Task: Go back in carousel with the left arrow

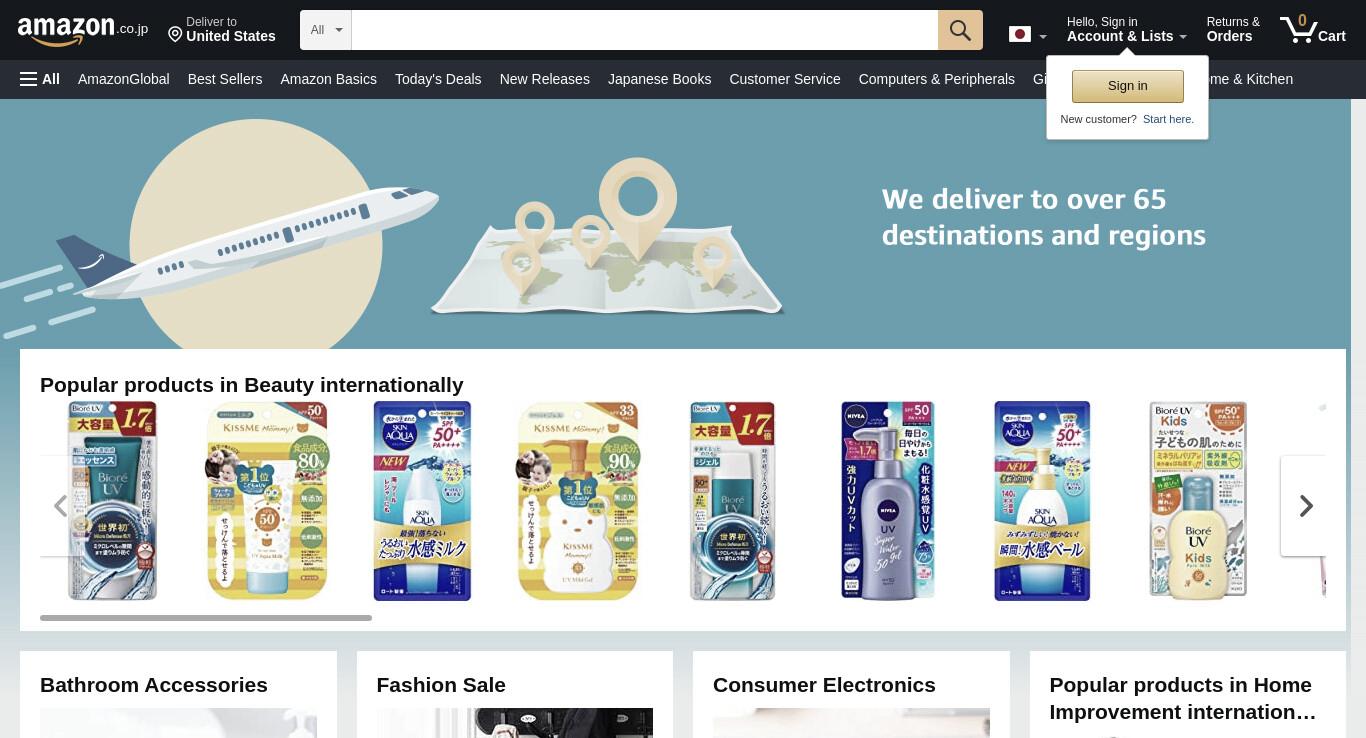Action: [61, 506]
